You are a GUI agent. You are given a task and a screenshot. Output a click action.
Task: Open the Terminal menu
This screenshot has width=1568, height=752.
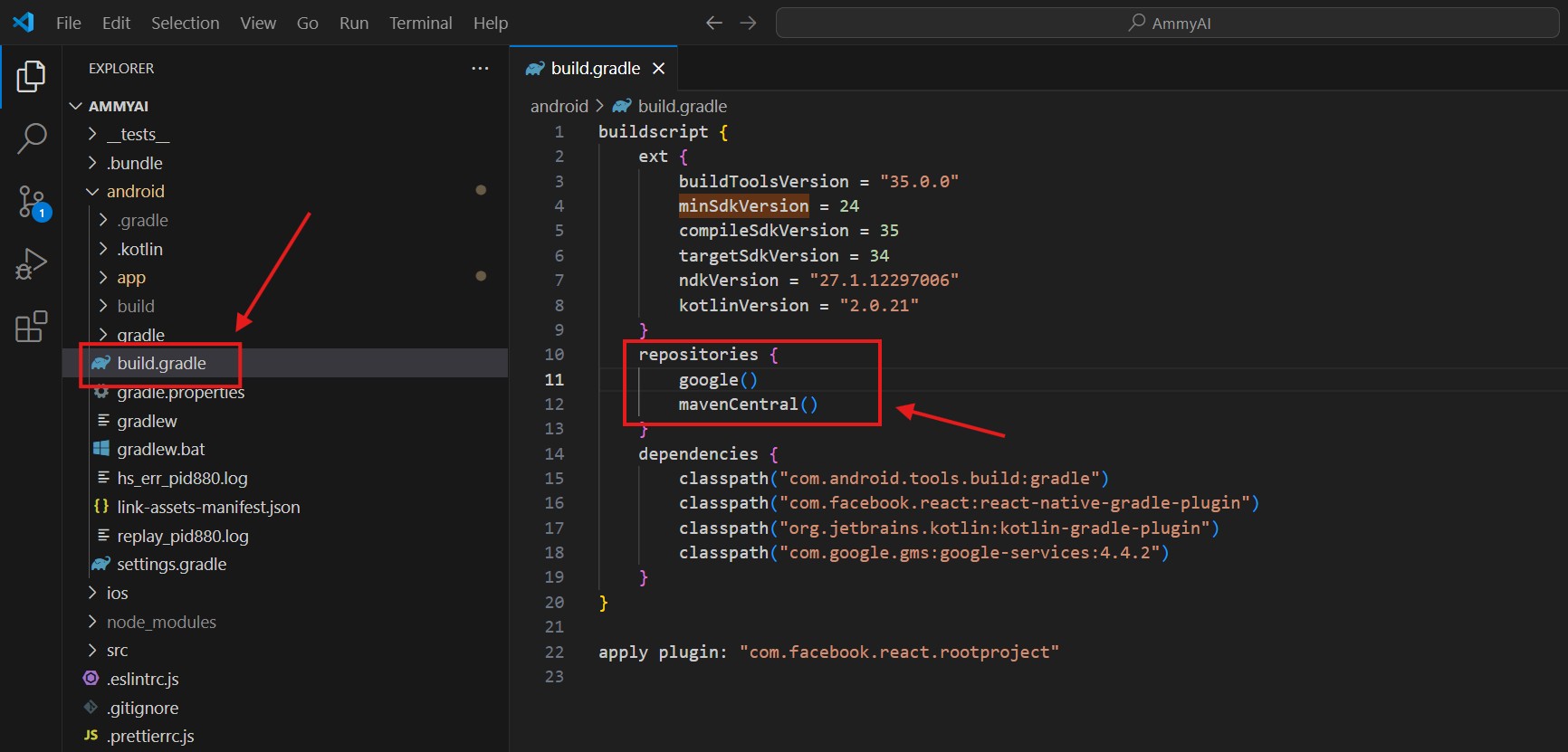(420, 23)
